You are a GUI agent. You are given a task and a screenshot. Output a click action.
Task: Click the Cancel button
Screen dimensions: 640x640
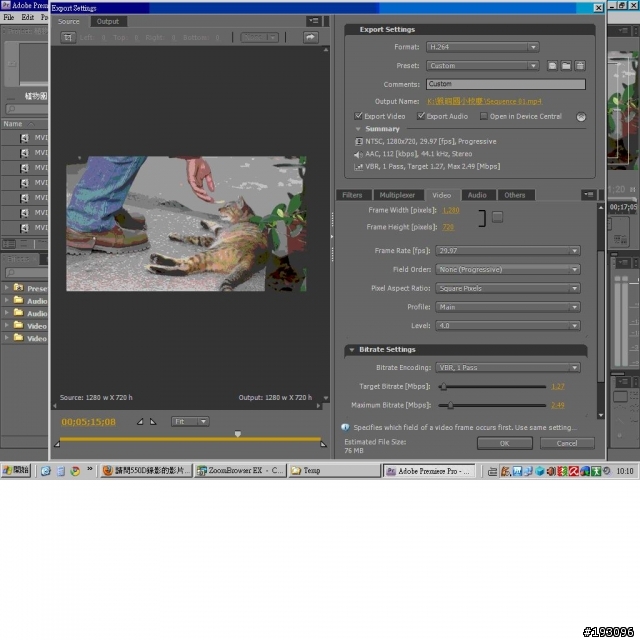click(x=567, y=443)
